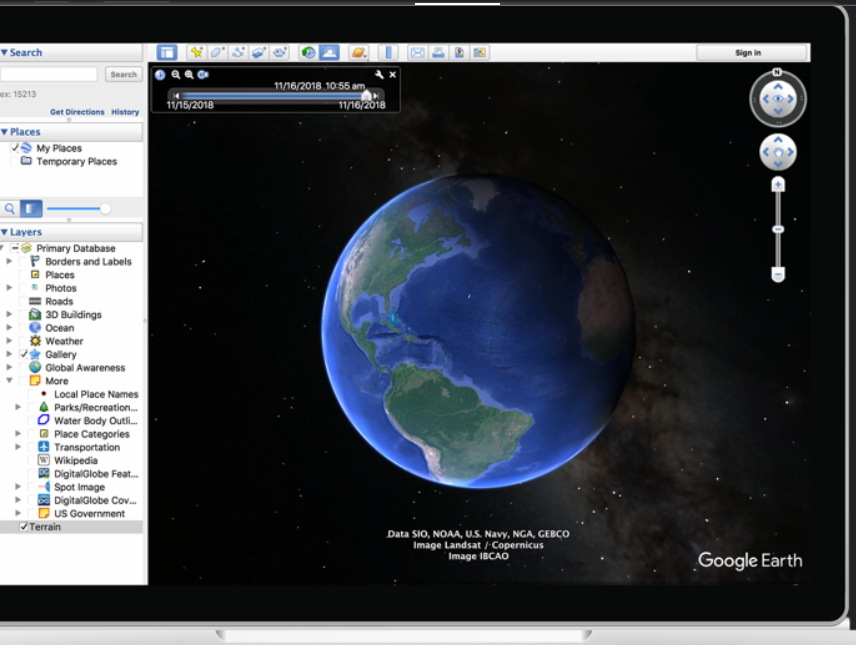Select the Spot Image layer row

click(71, 487)
